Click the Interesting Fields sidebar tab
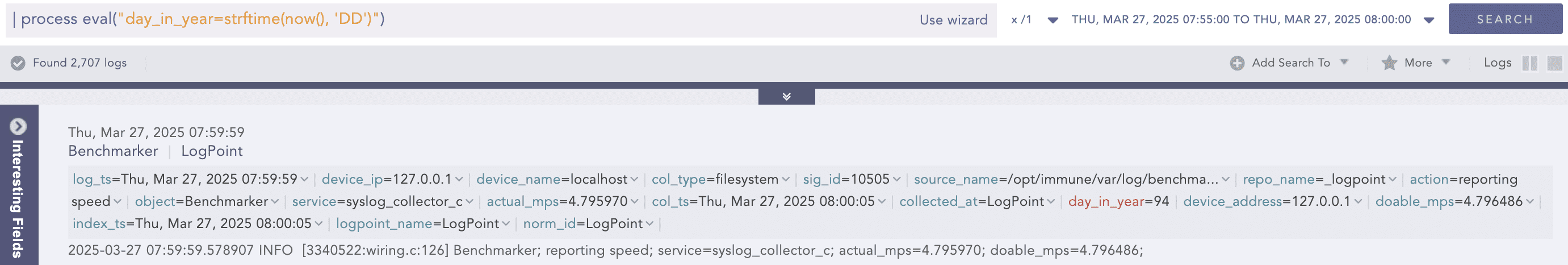 [x=18, y=198]
